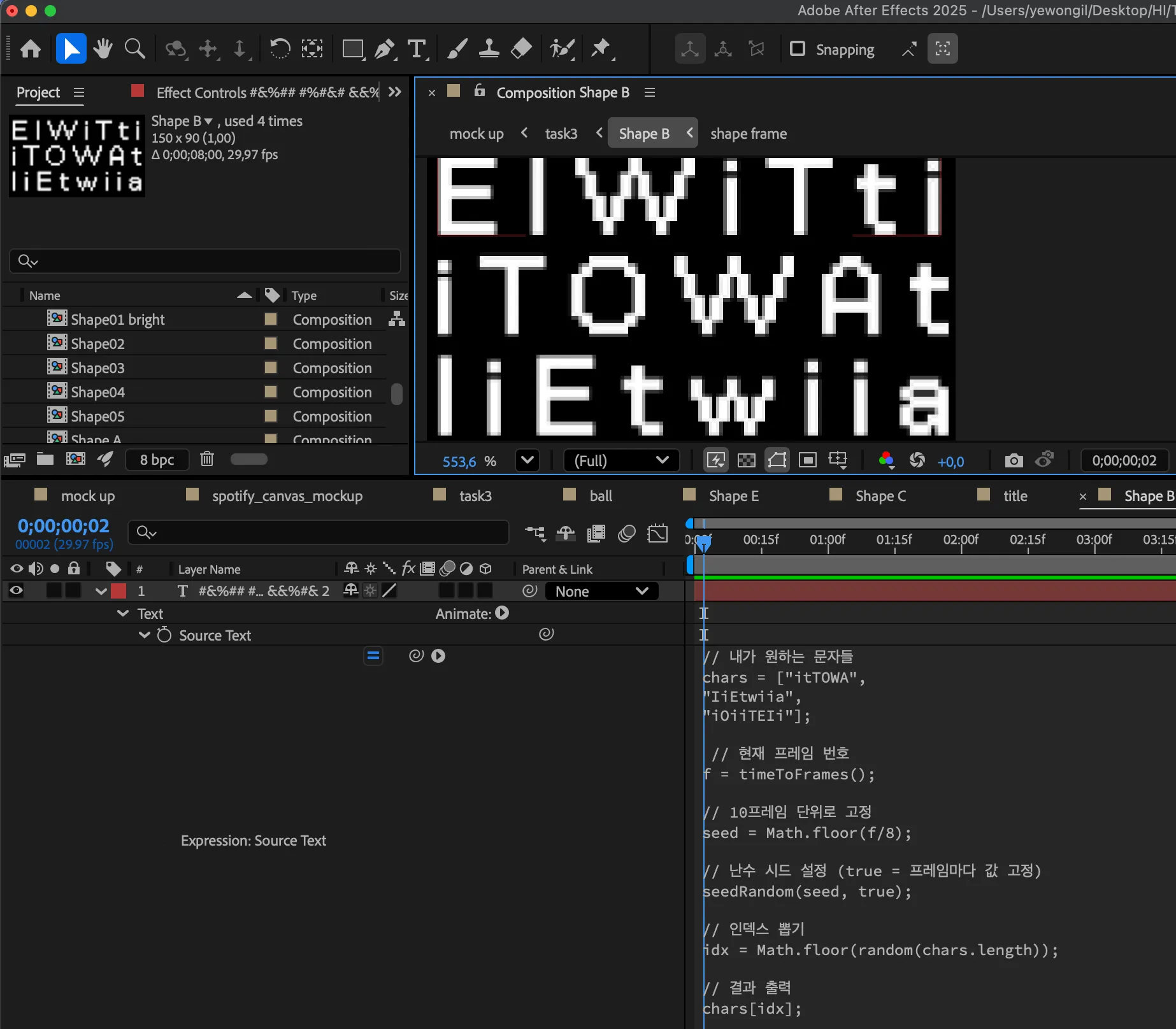Hide layer 1 with the eye icon
Viewport: 1176px width, 1029px height.
(17, 591)
